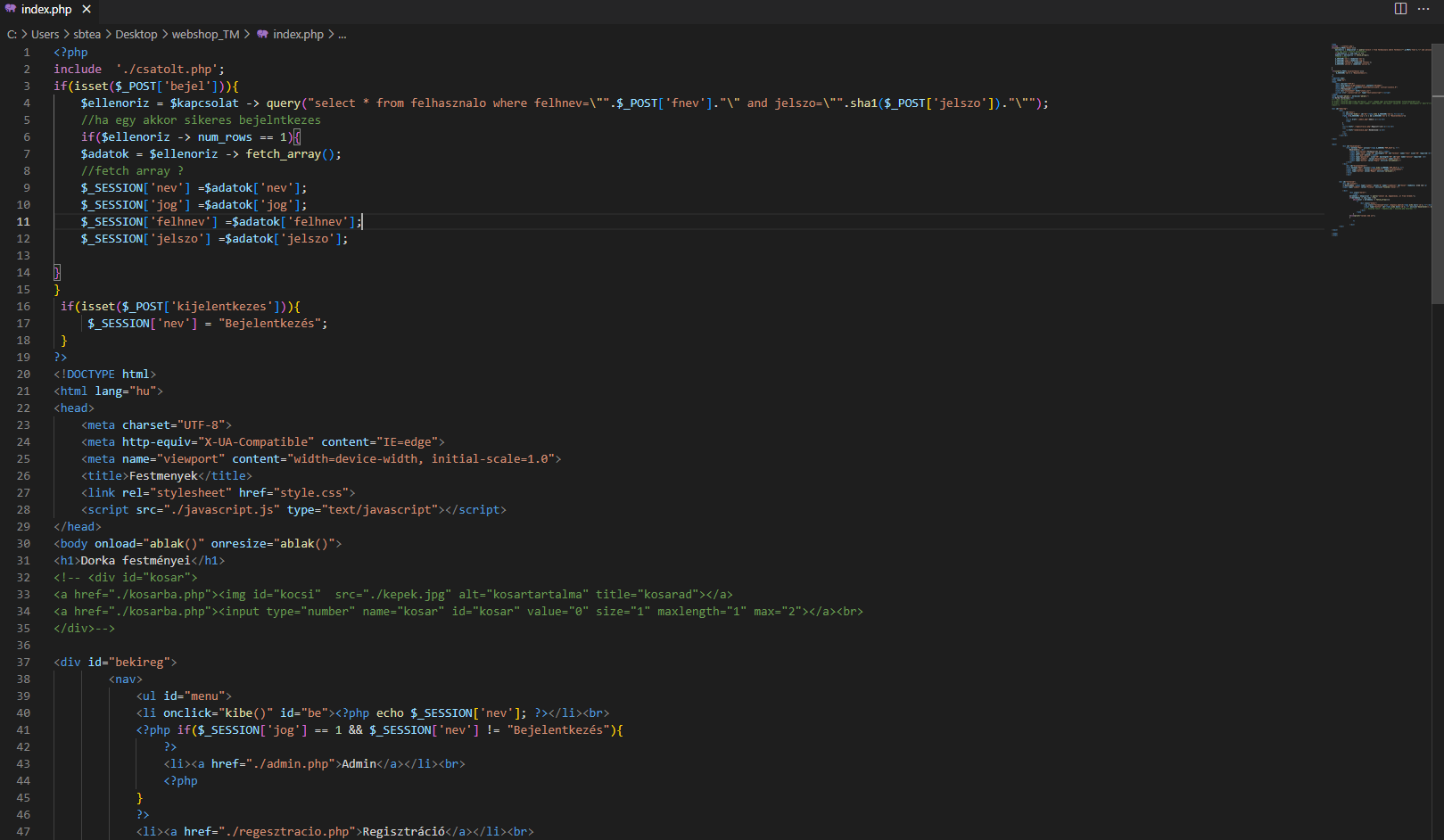Close the index.php tab

coord(87,10)
